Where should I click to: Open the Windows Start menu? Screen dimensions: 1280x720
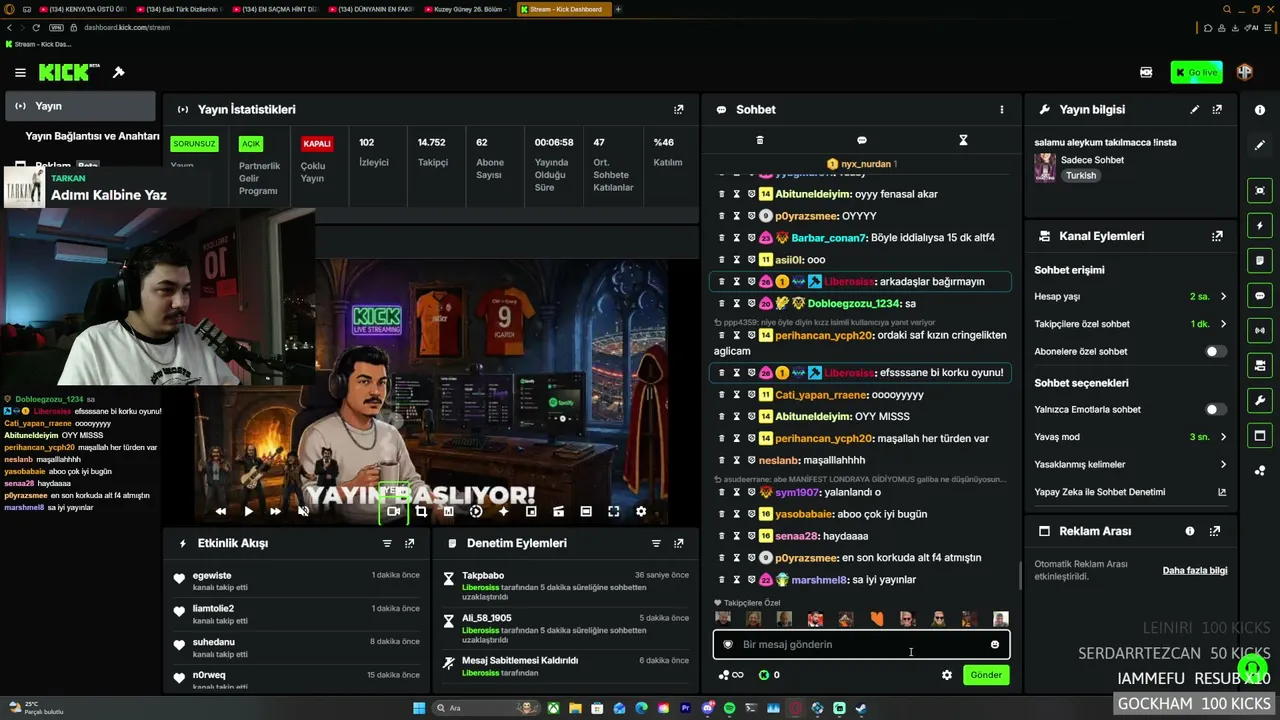pyautogui.click(x=419, y=708)
